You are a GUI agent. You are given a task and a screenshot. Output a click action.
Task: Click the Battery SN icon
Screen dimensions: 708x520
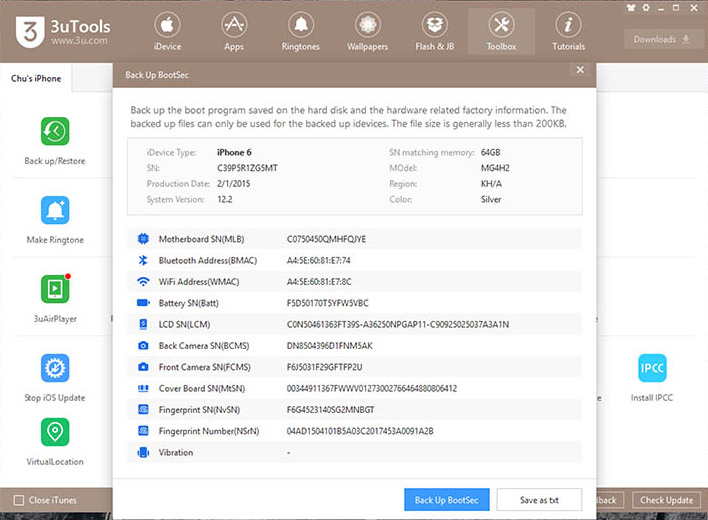pos(143,303)
